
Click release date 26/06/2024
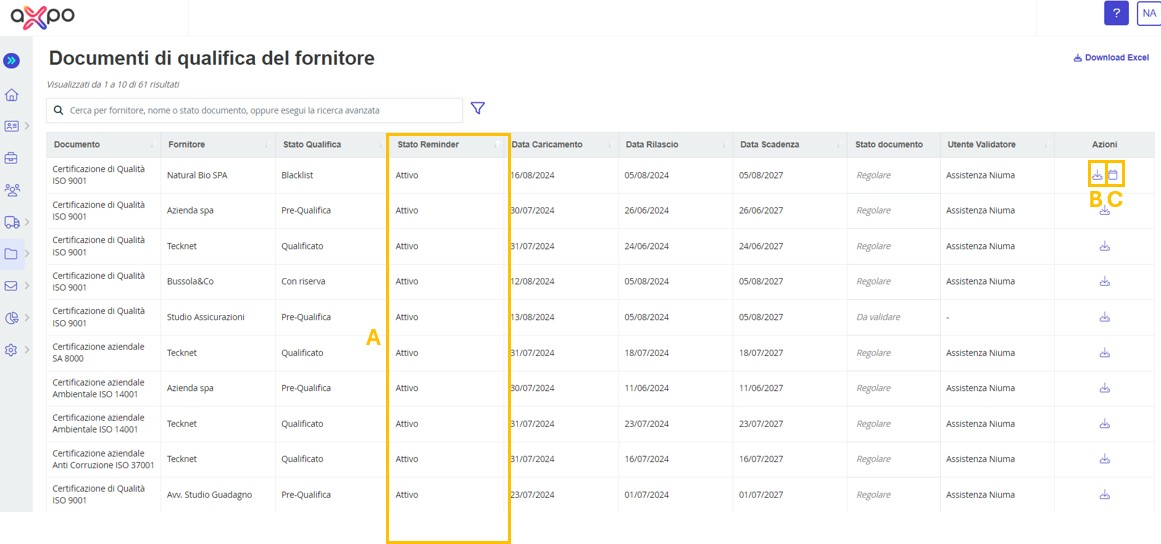(646, 211)
